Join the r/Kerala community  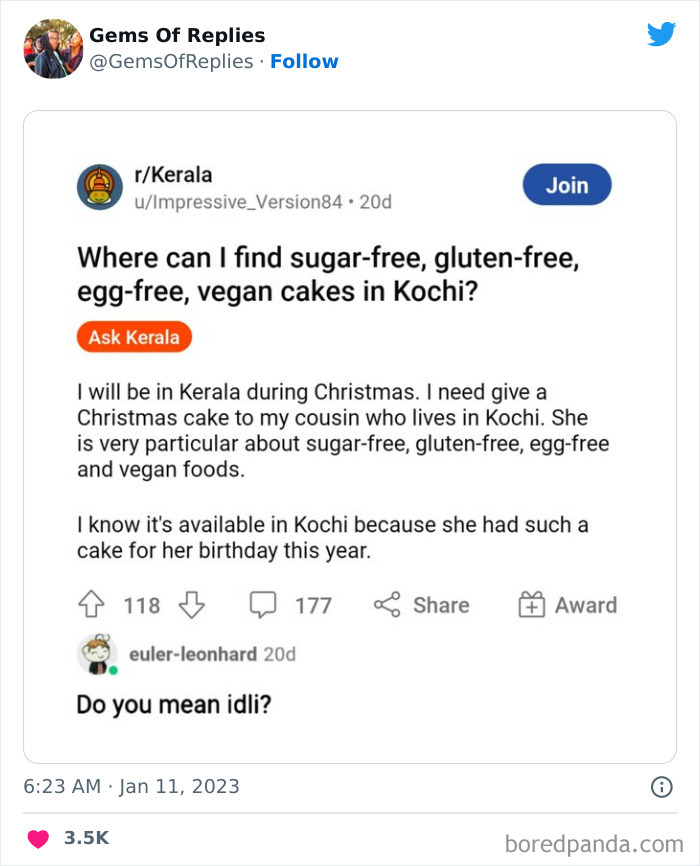tap(567, 184)
